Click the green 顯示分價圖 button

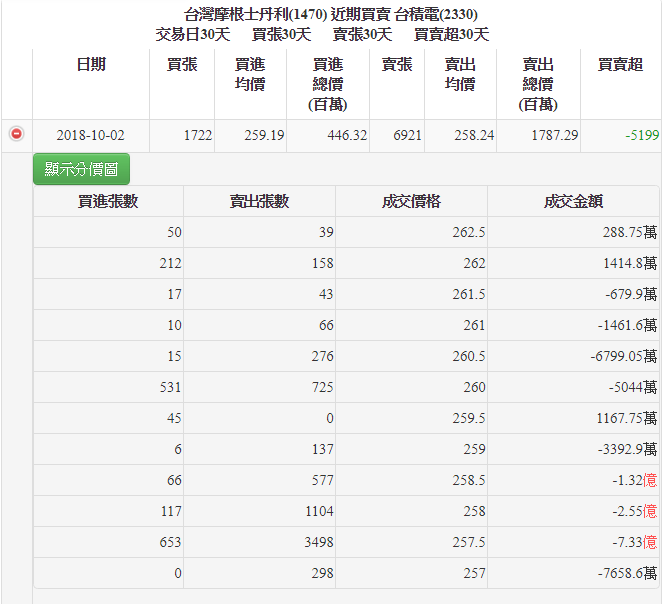click(x=81, y=169)
